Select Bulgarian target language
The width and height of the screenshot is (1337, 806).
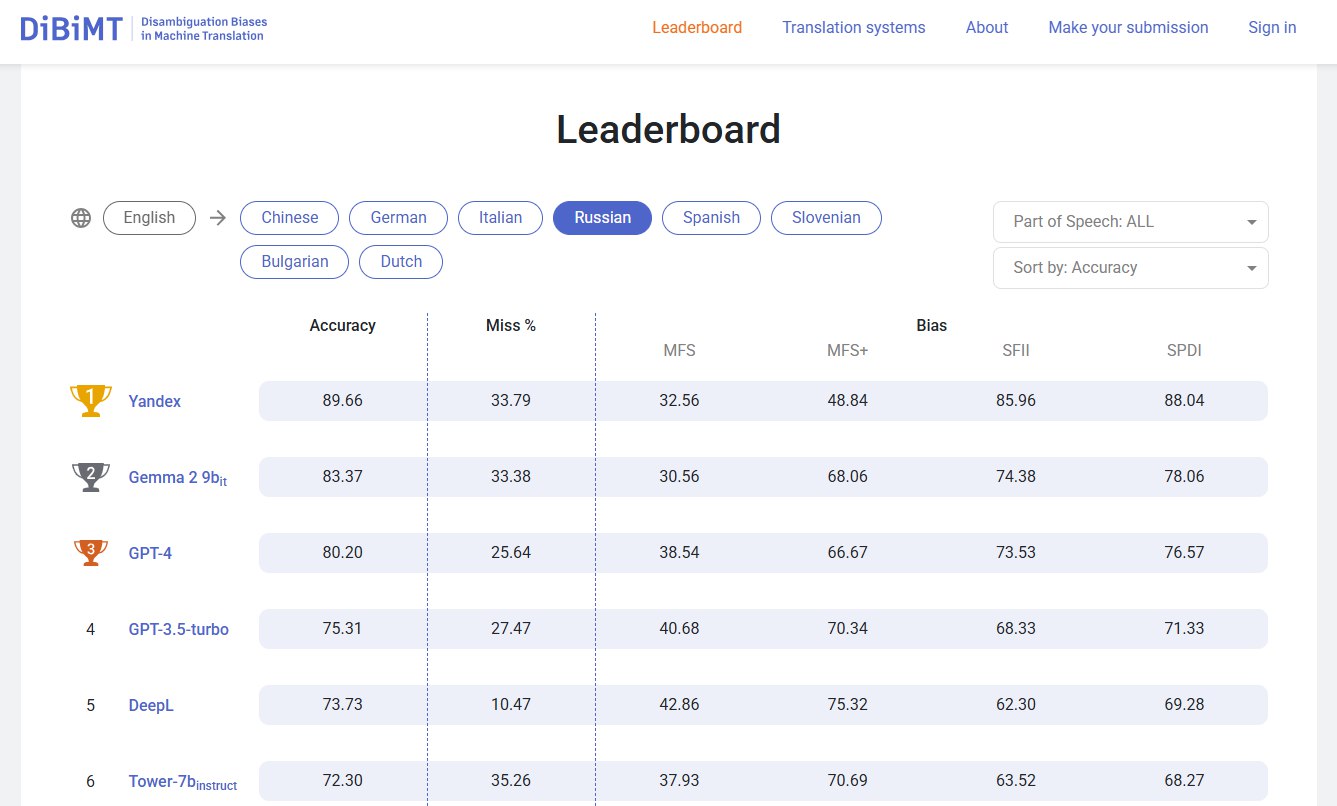pos(295,262)
